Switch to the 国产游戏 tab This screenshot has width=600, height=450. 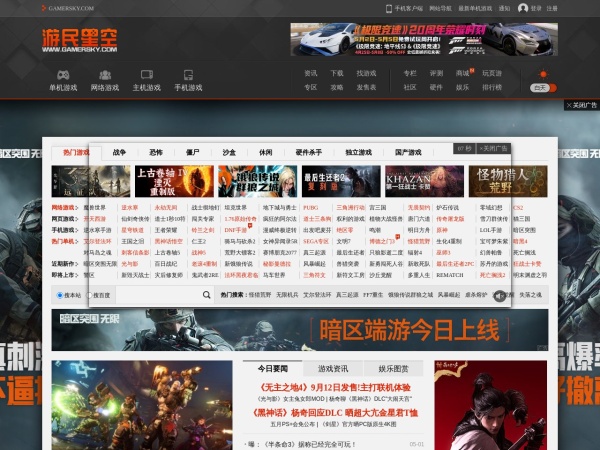point(408,152)
